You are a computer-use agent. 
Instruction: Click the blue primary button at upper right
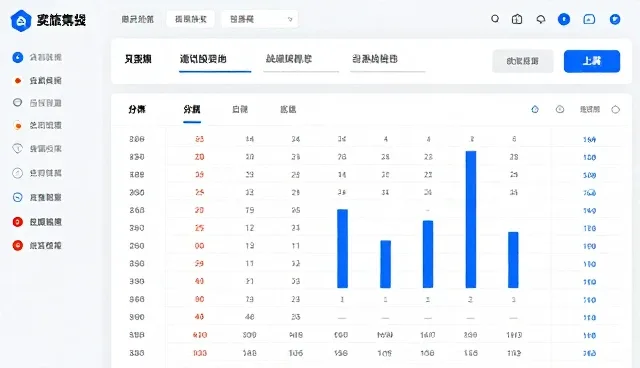pyautogui.click(x=592, y=61)
